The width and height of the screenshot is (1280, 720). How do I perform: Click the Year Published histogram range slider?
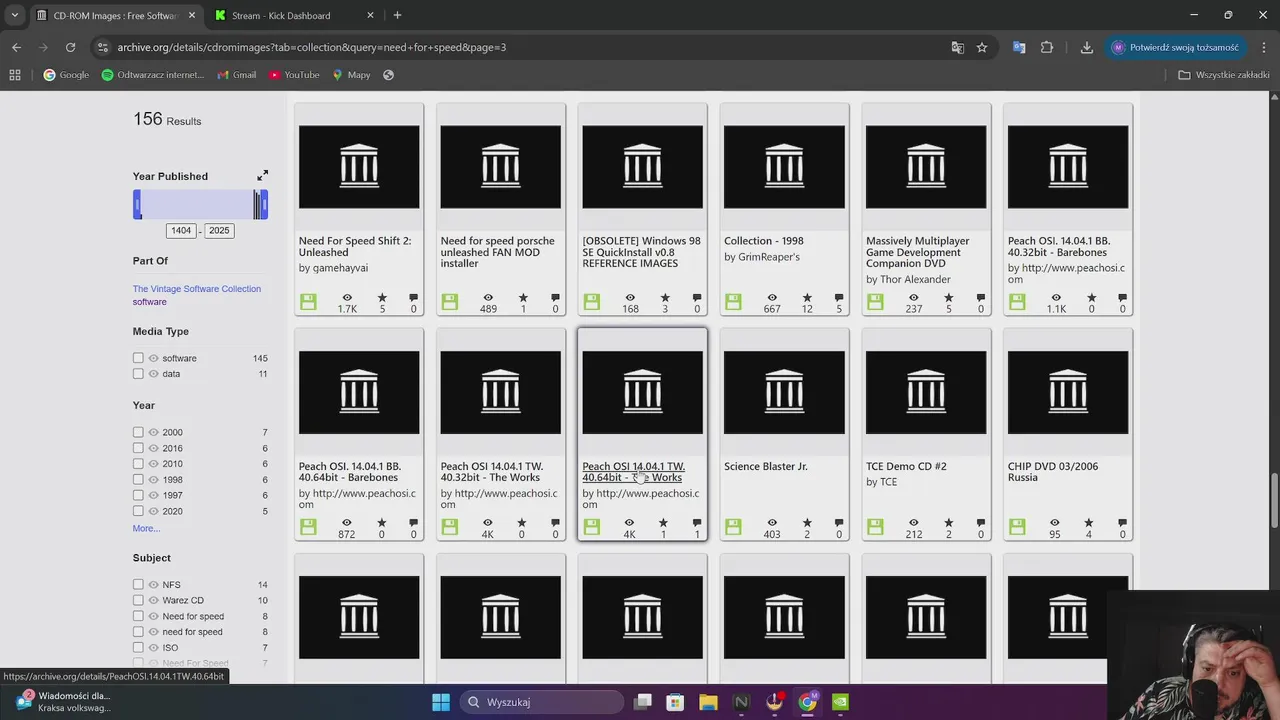point(200,204)
